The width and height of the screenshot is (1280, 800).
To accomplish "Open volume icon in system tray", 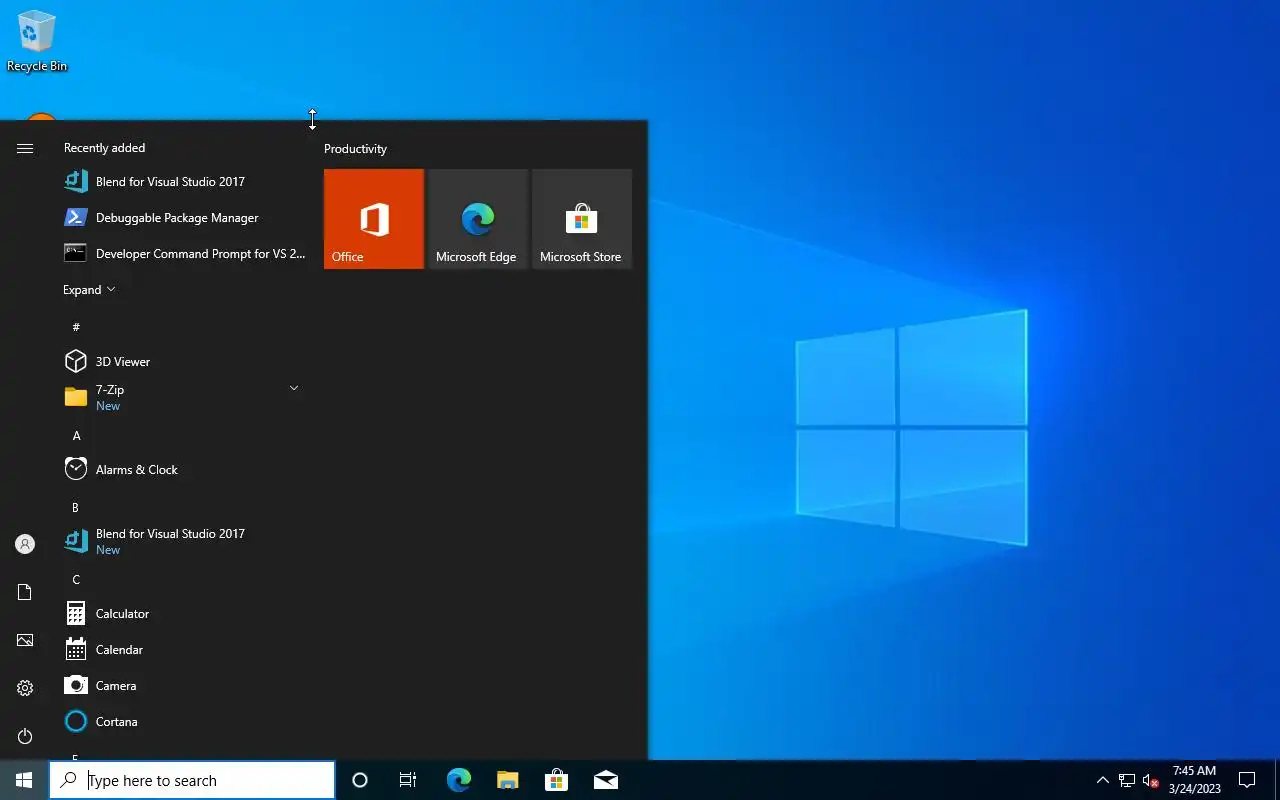I will coord(1150,780).
